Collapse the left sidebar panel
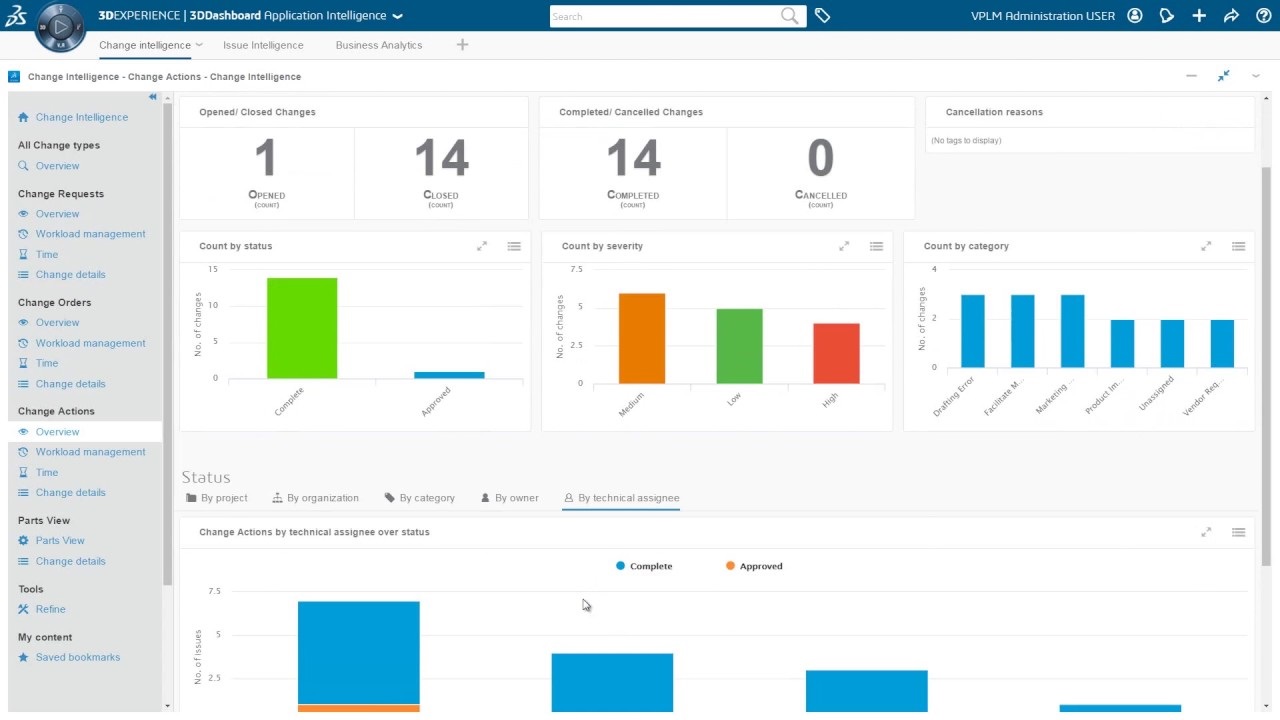Screen dimensions: 1280x720 [x=153, y=97]
